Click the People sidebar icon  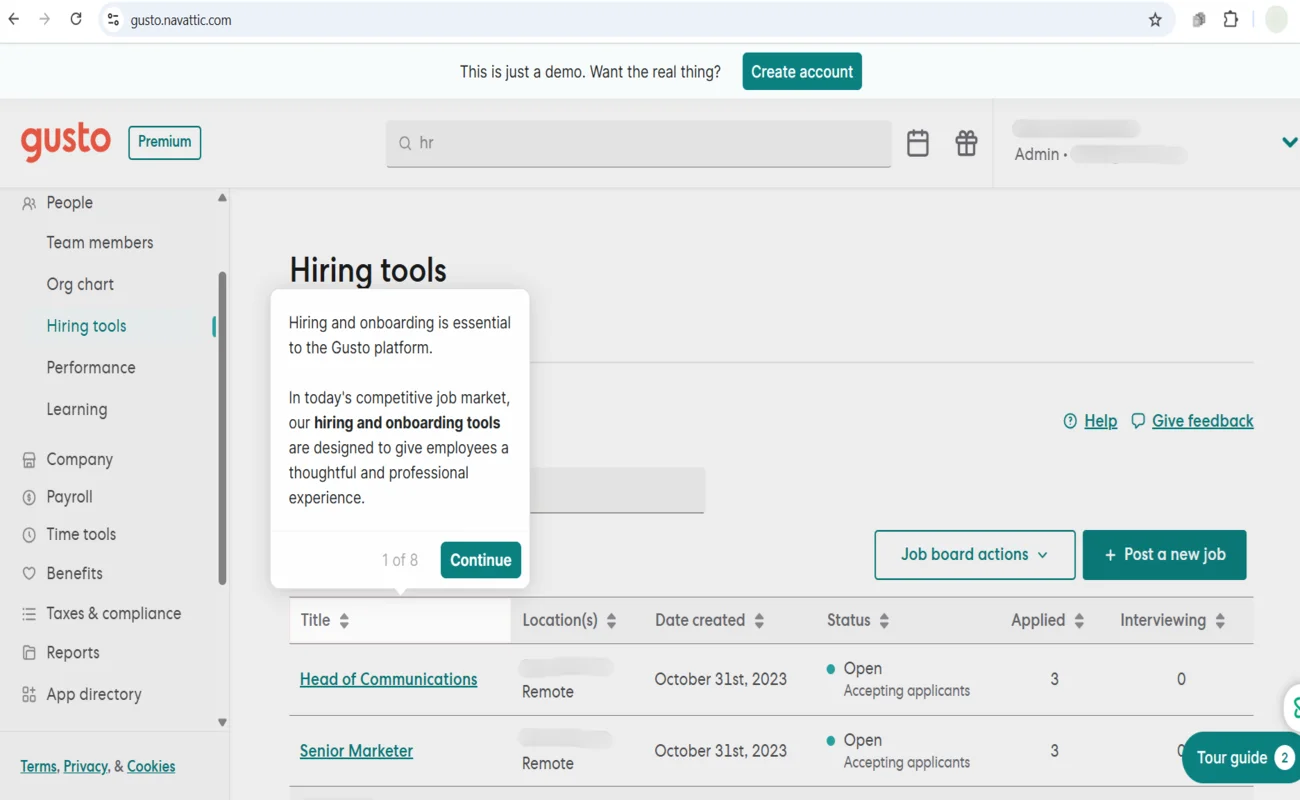pyautogui.click(x=29, y=203)
